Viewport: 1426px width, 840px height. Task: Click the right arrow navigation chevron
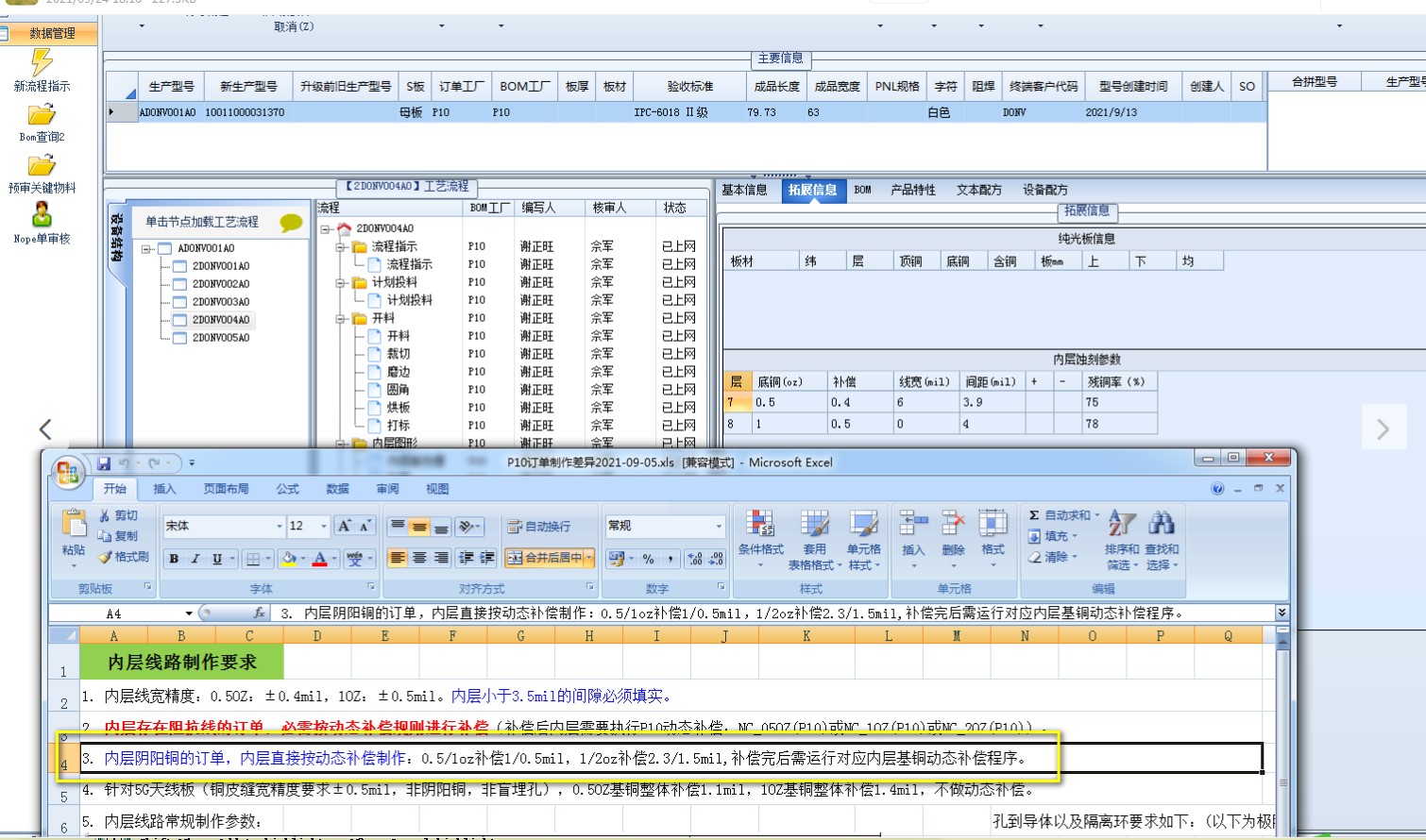point(1383,429)
